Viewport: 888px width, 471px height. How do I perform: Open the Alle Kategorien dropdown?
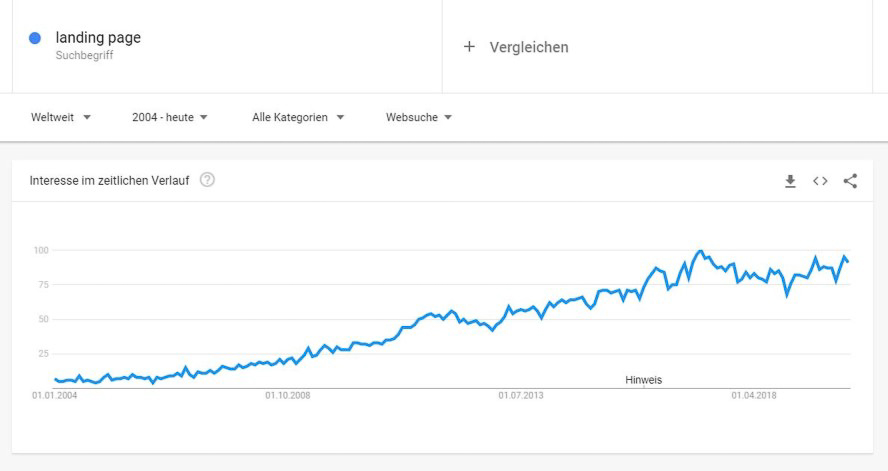pyautogui.click(x=298, y=117)
